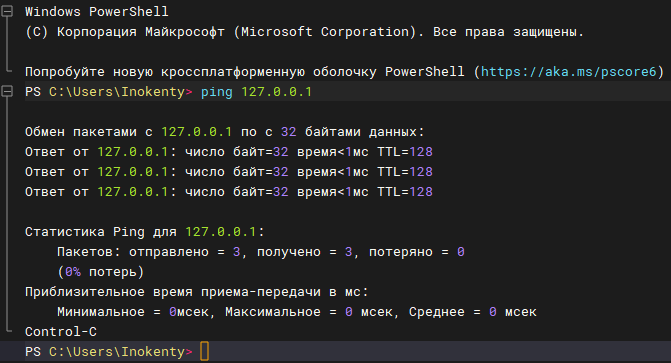Screen dimensions: 671x363
Task: Click the 'ping' command word
Action: click(217, 92)
